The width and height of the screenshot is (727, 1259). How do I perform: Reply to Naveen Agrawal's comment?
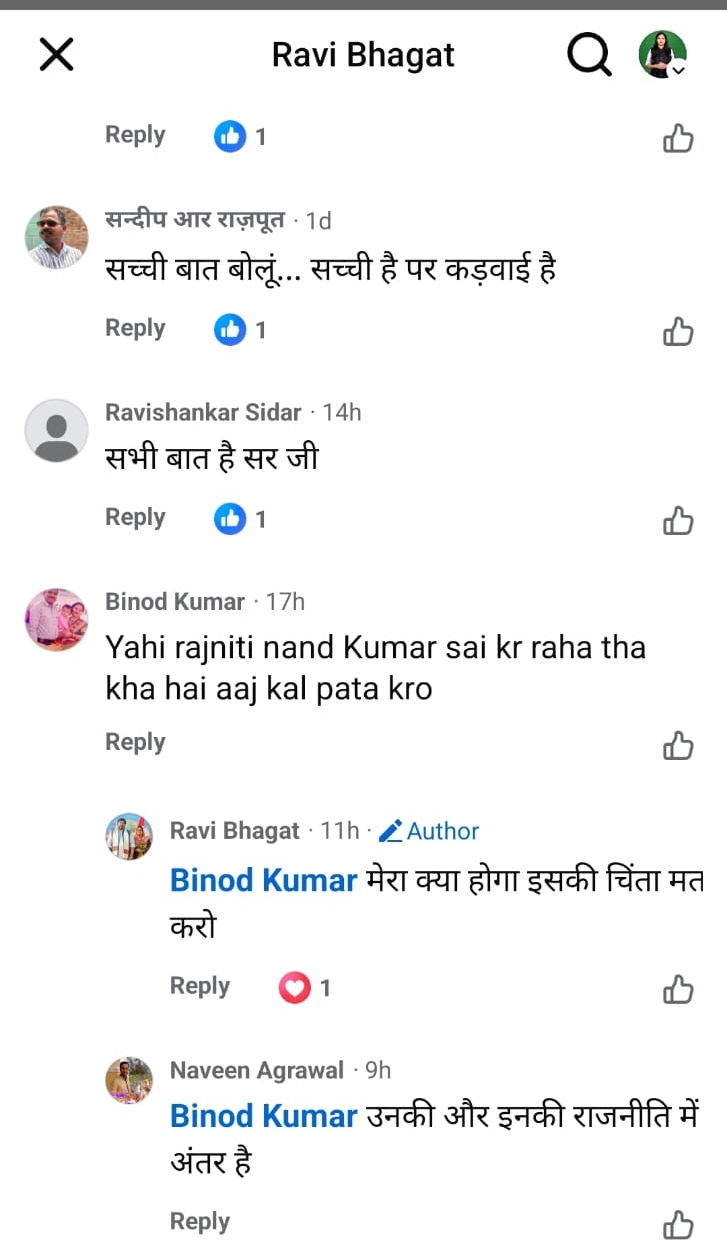[200, 1221]
